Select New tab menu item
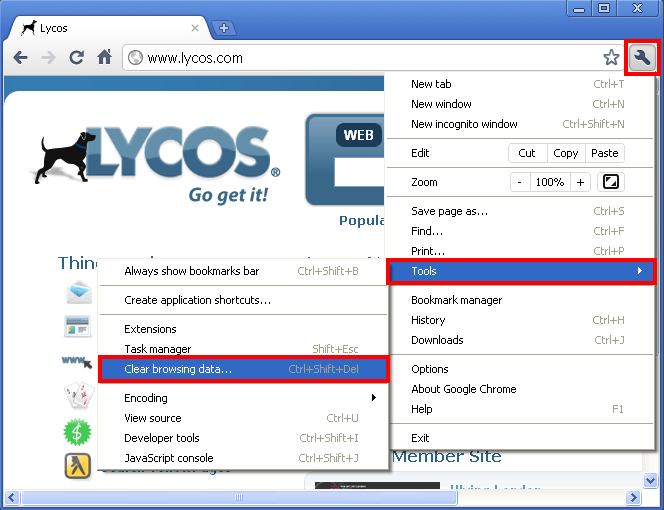Screen dimensions: 664x510 pyautogui.click(x=520, y=84)
